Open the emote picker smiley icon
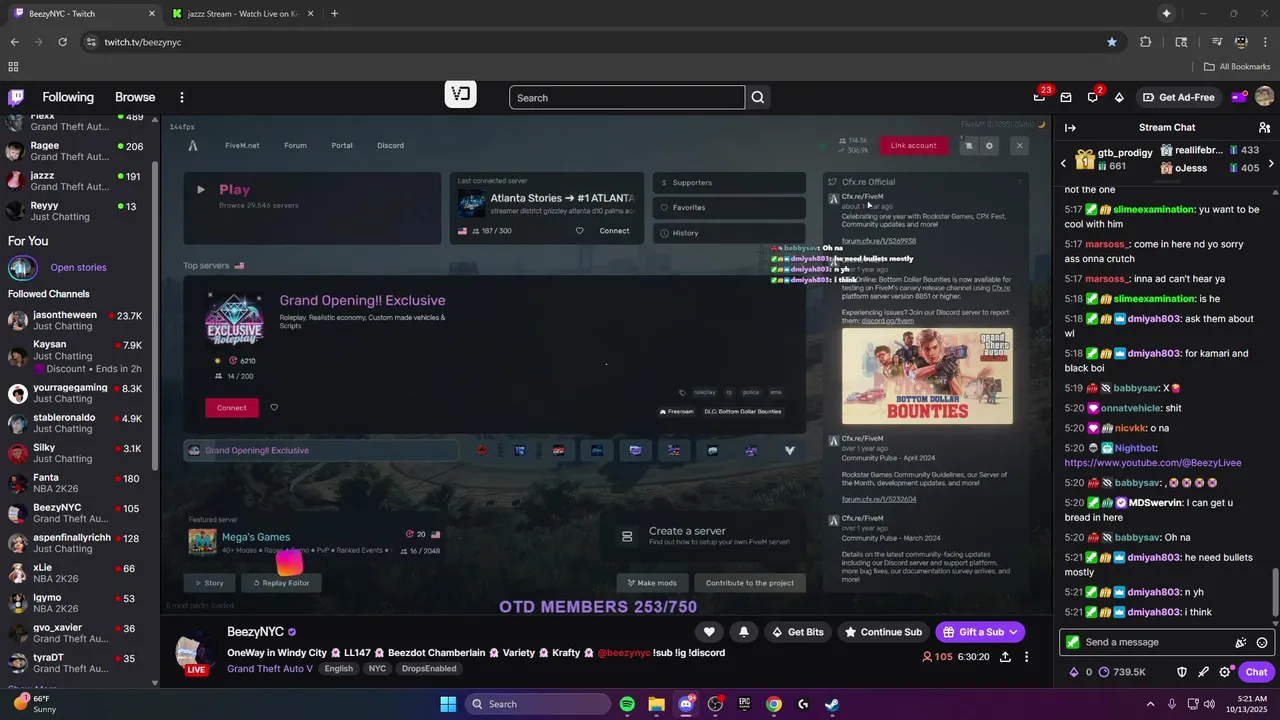The height and width of the screenshot is (720, 1280). (1262, 643)
